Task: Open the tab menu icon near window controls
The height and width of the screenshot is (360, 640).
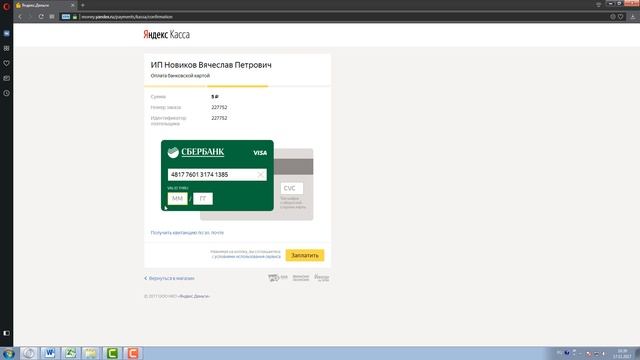Action: [598, 4]
